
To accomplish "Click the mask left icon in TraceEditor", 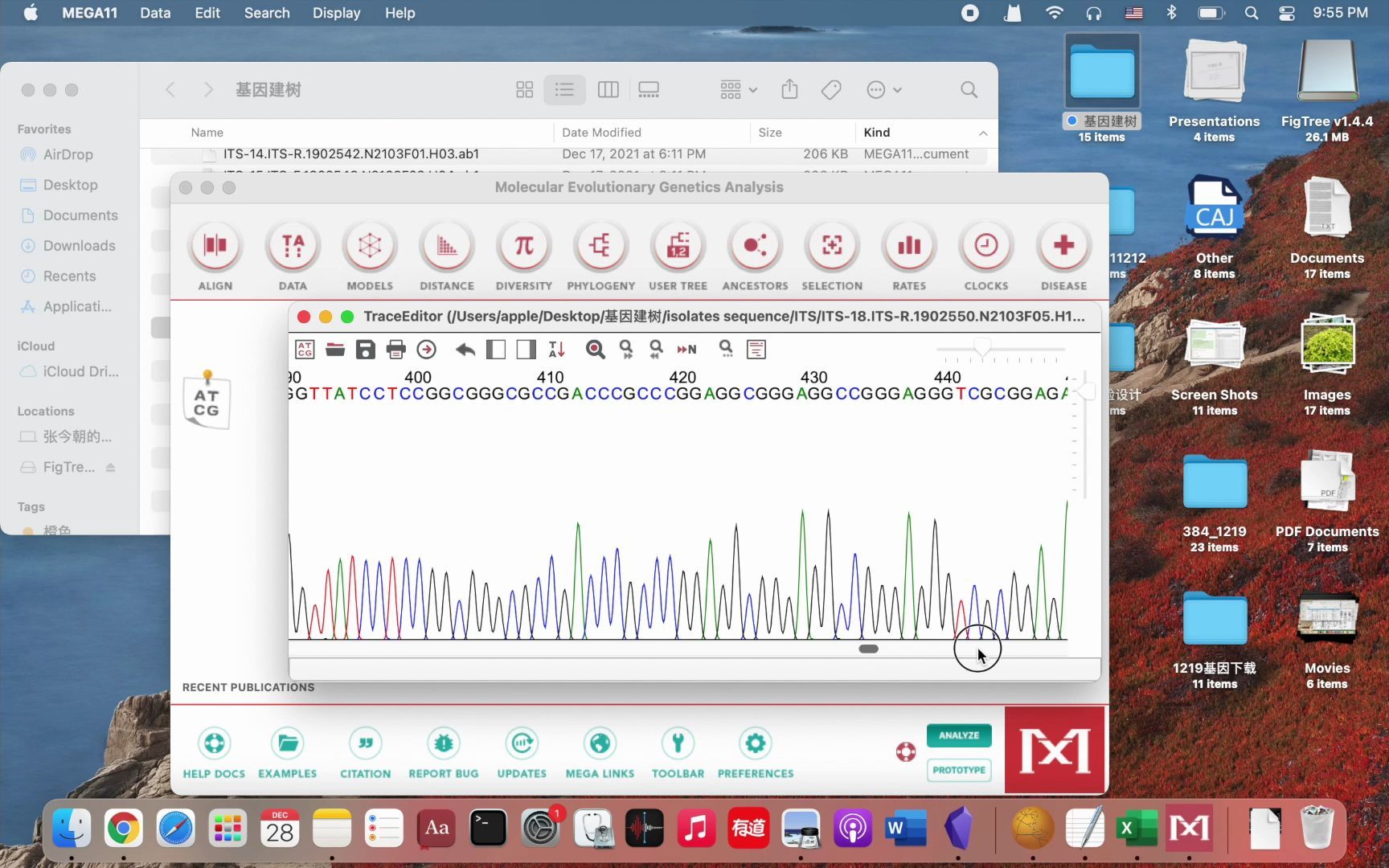I will click(496, 349).
